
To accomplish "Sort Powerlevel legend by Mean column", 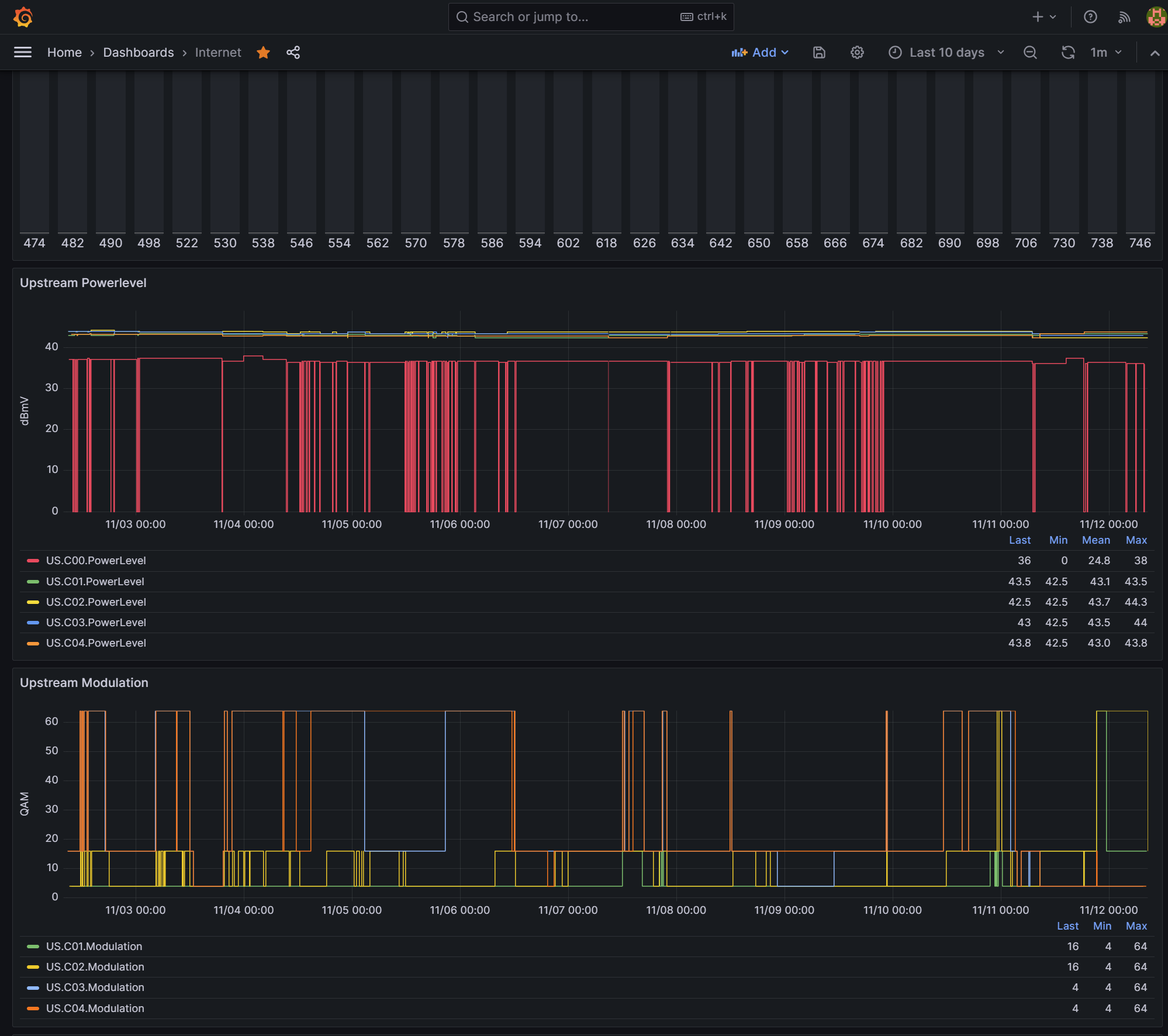I will (1096, 540).
